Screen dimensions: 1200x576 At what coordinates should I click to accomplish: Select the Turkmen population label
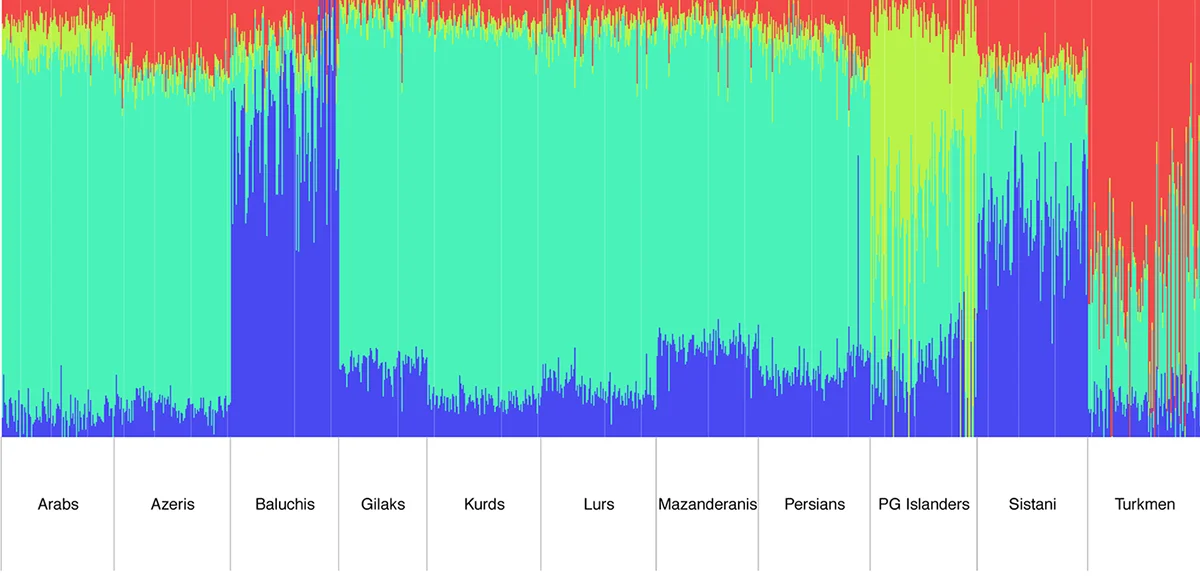pyautogui.click(x=1144, y=504)
